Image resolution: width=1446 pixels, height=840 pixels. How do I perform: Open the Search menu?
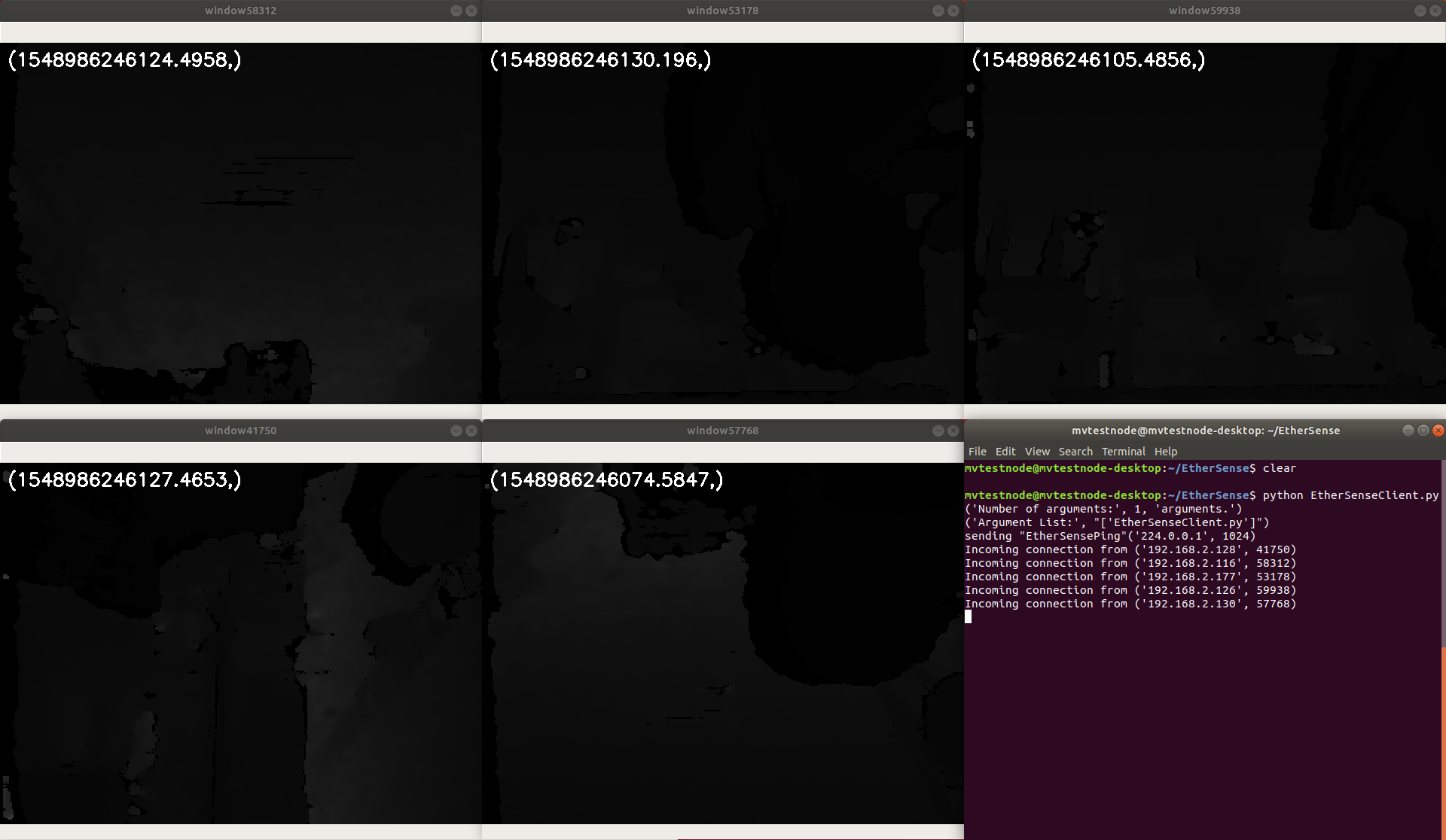coord(1075,452)
